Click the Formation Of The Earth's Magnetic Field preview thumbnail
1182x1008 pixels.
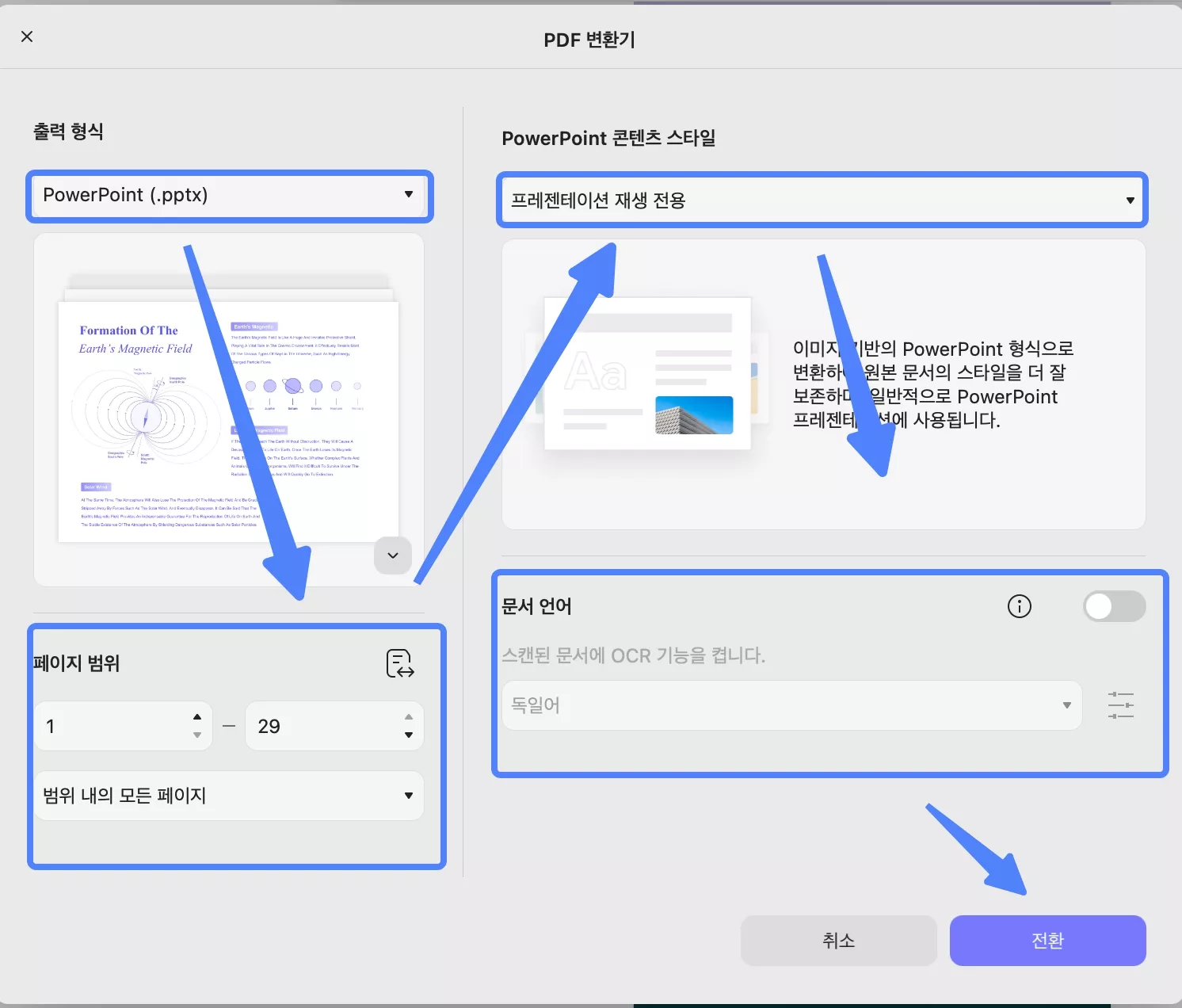[x=228, y=420]
